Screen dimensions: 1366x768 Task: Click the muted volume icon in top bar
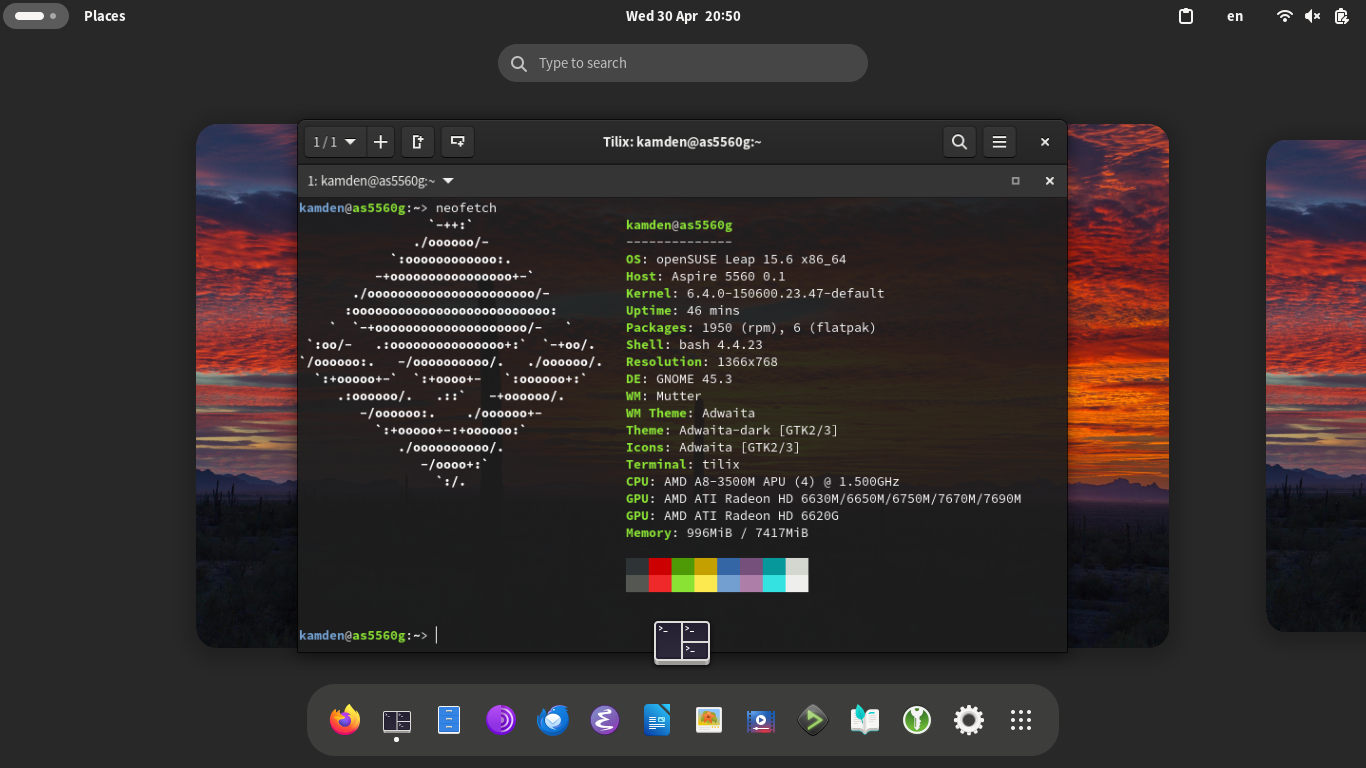pos(1313,16)
